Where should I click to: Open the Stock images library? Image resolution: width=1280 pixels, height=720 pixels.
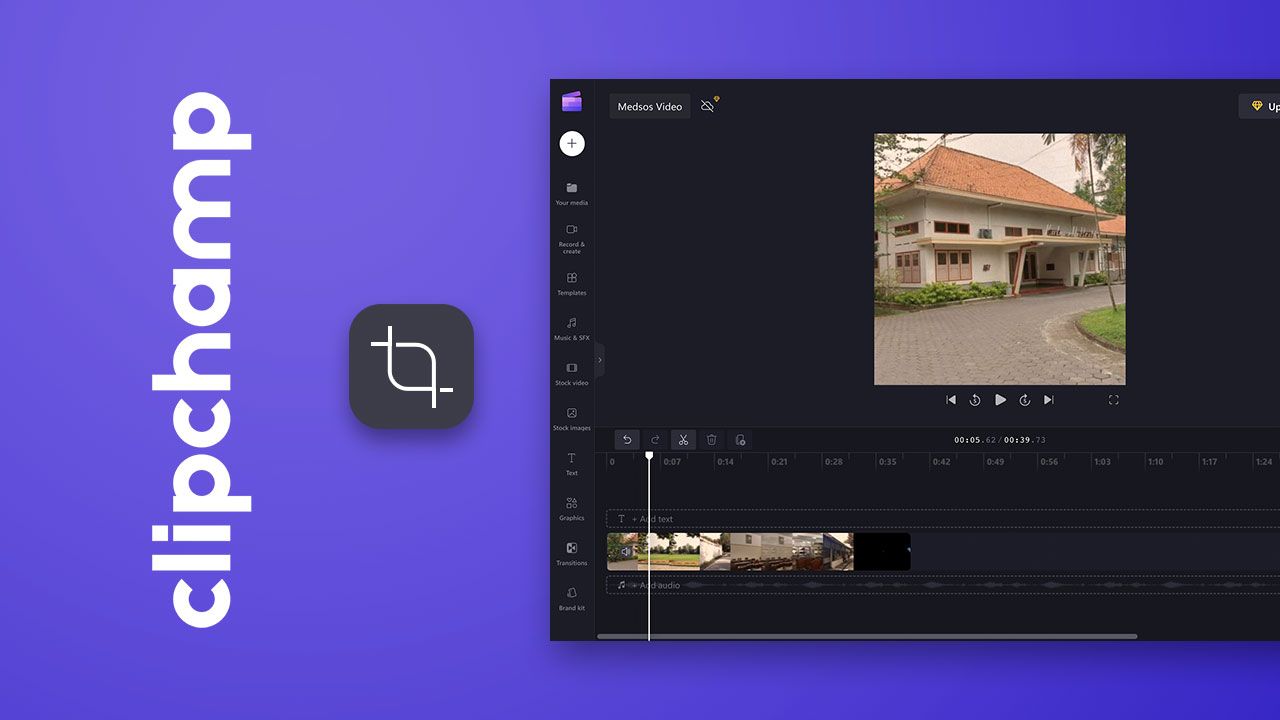pos(572,418)
